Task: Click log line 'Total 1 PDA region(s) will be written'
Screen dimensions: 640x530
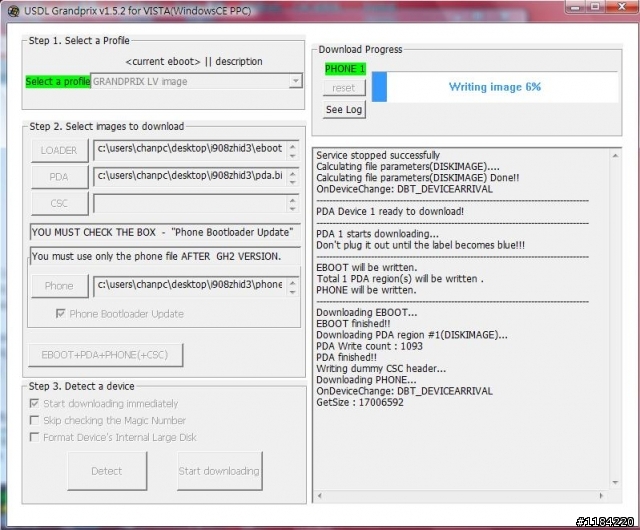Action: (400, 279)
